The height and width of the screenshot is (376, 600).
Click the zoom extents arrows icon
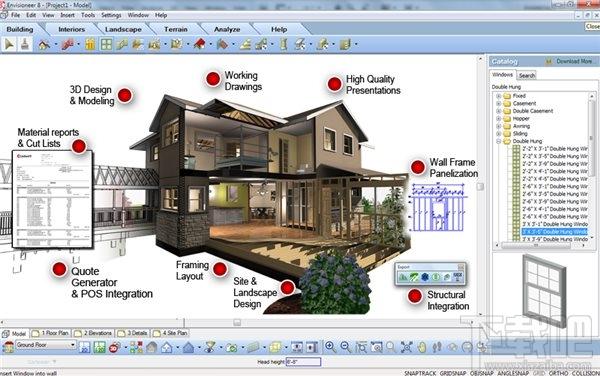(406, 347)
